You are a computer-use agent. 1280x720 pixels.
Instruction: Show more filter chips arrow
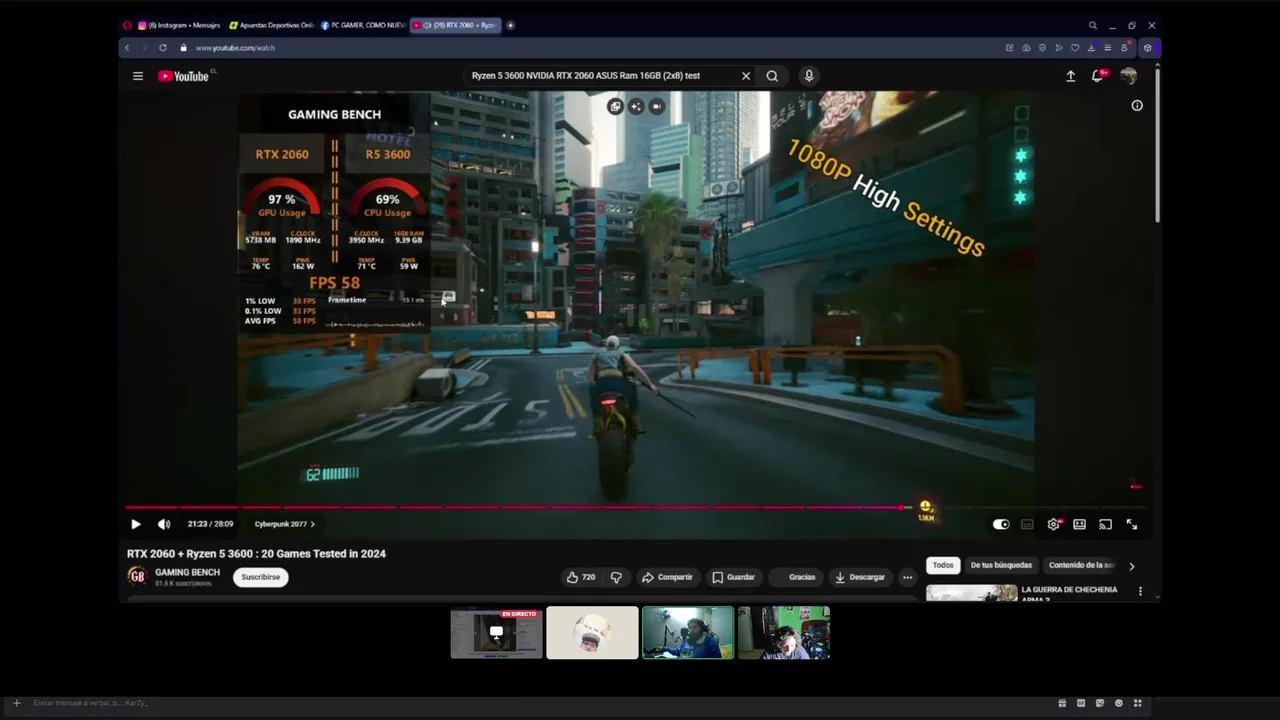(1132, 566)
